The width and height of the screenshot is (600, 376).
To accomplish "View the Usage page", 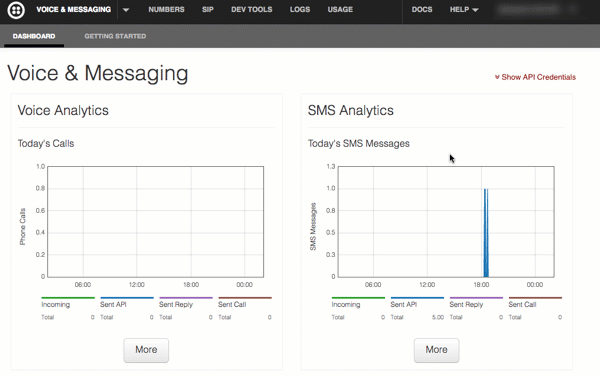I will point(340,10).
